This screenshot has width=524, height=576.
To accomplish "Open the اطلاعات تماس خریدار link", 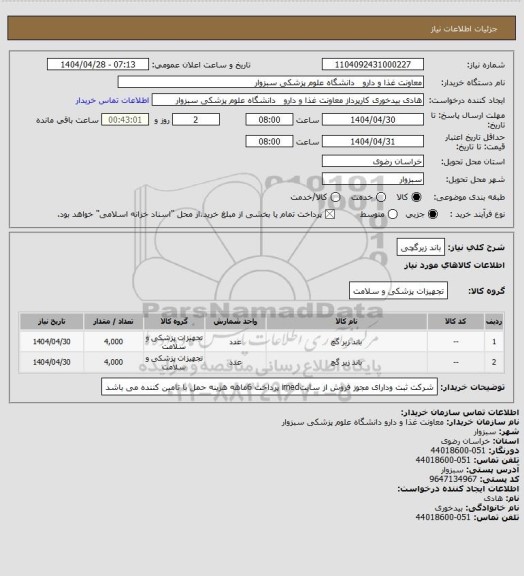I will [x=112, y=100].
